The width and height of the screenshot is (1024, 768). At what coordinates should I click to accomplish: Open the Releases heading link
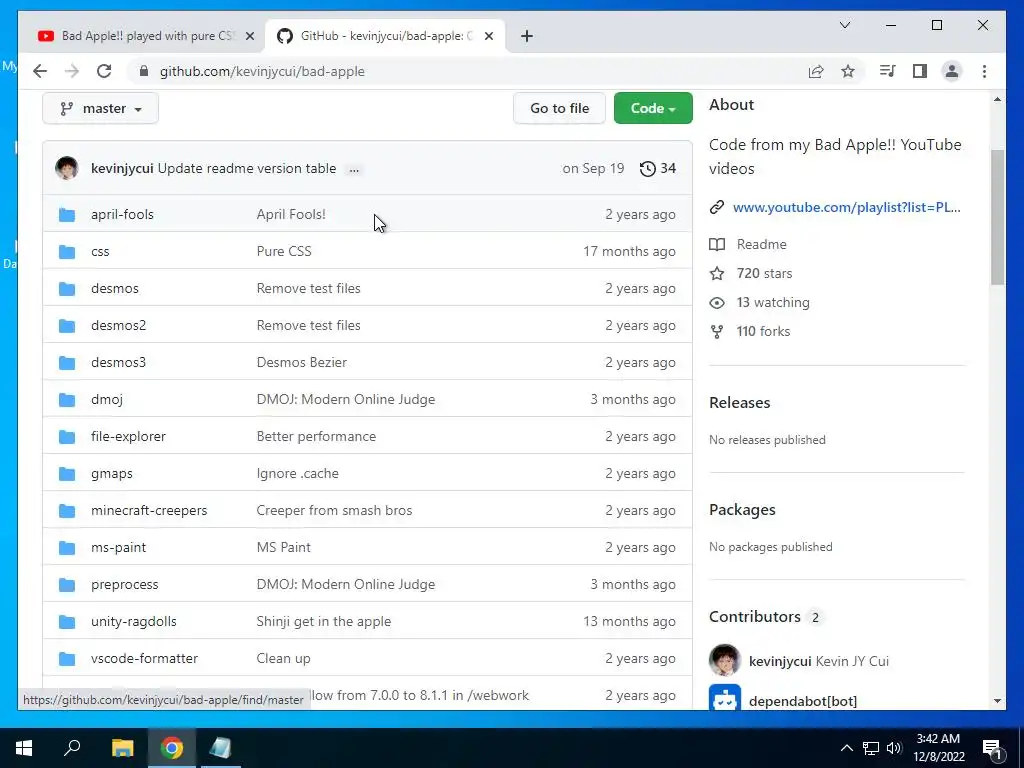(x=739, y=402)
